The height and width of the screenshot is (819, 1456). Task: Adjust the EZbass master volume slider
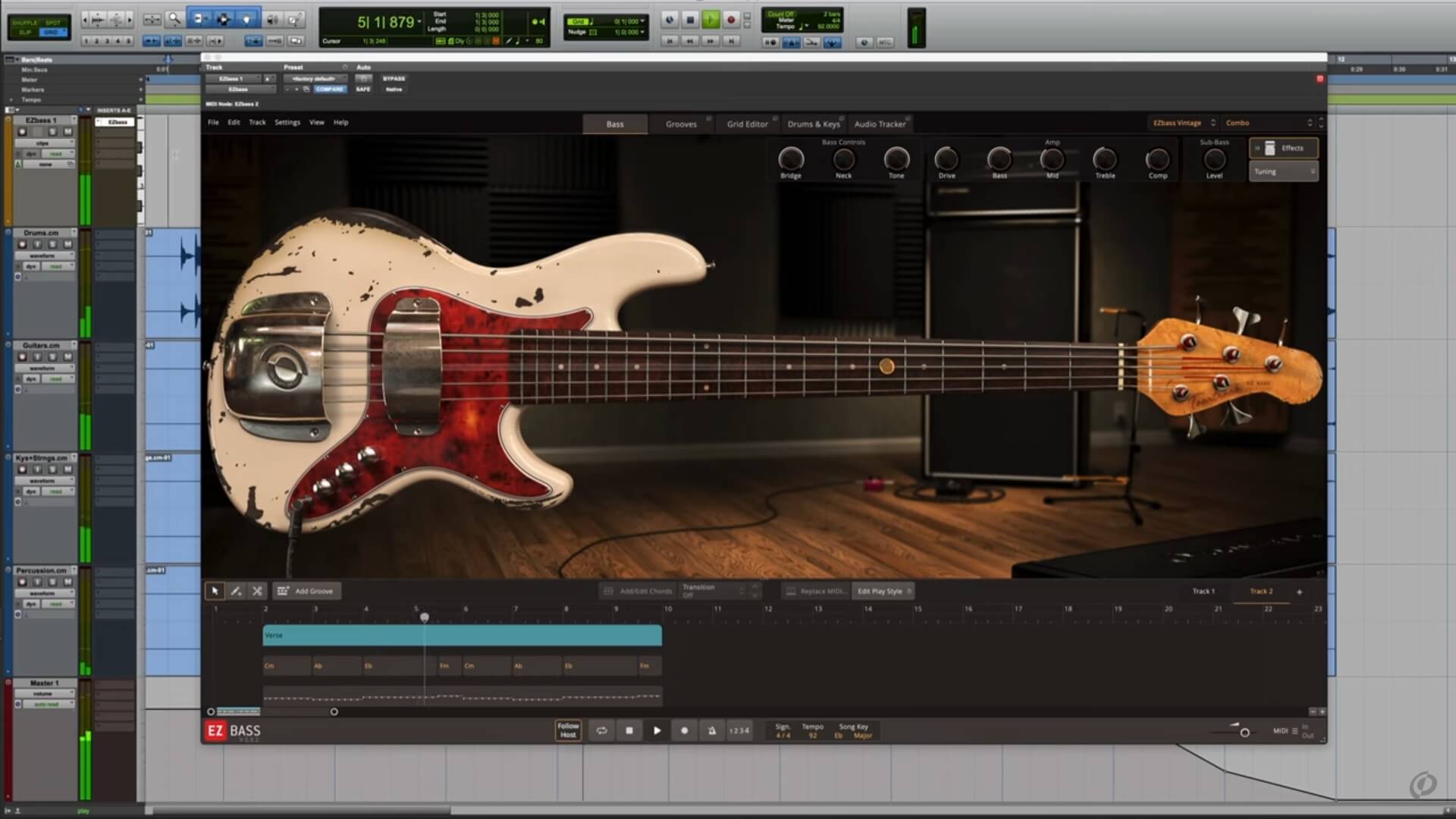1244,733
